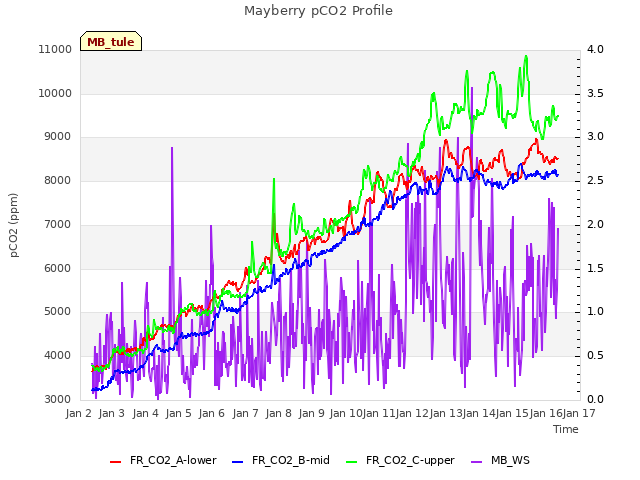Viewport: 640px width, 480px height.
Task: Click the blue FR_CO2_B-mid legend swatch
Action: coord(238,462)
